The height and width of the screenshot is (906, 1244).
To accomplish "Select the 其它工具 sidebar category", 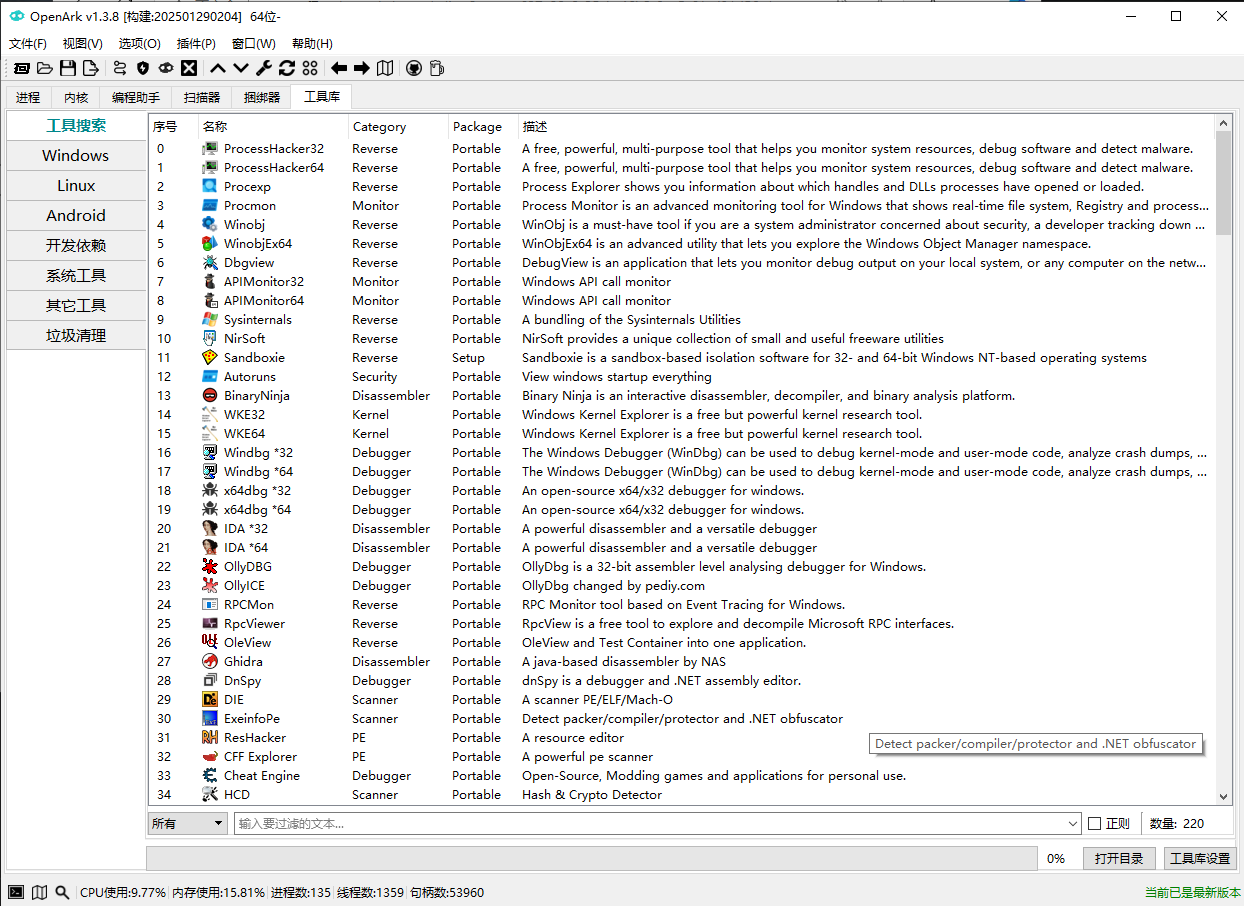I will [x=76, y=305].
